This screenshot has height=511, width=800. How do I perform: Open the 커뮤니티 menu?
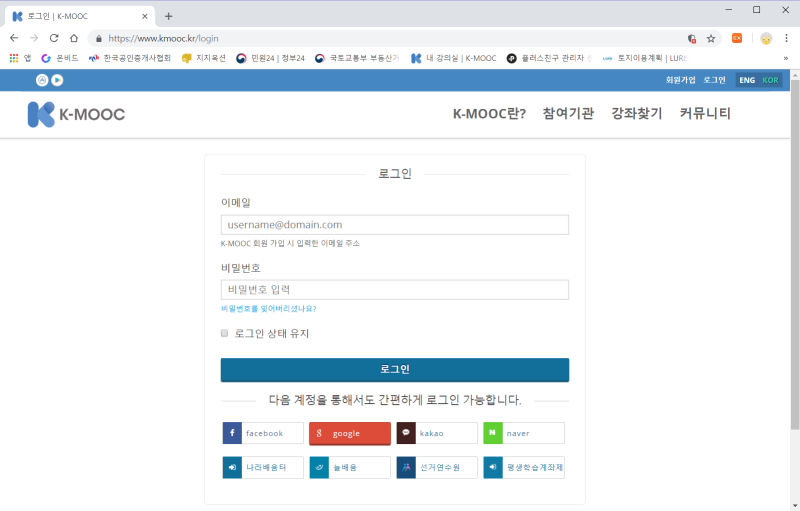705,113
